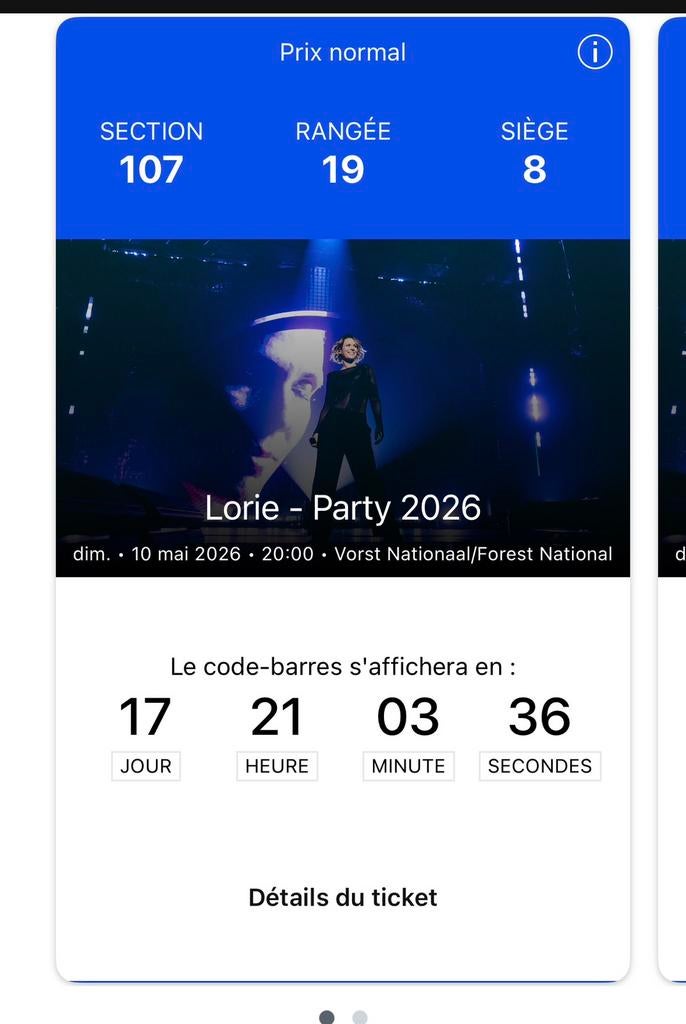Click the SIÈGE 8 indicator
The height and width of the screenshot is (1024, 686).
point(534,150)
